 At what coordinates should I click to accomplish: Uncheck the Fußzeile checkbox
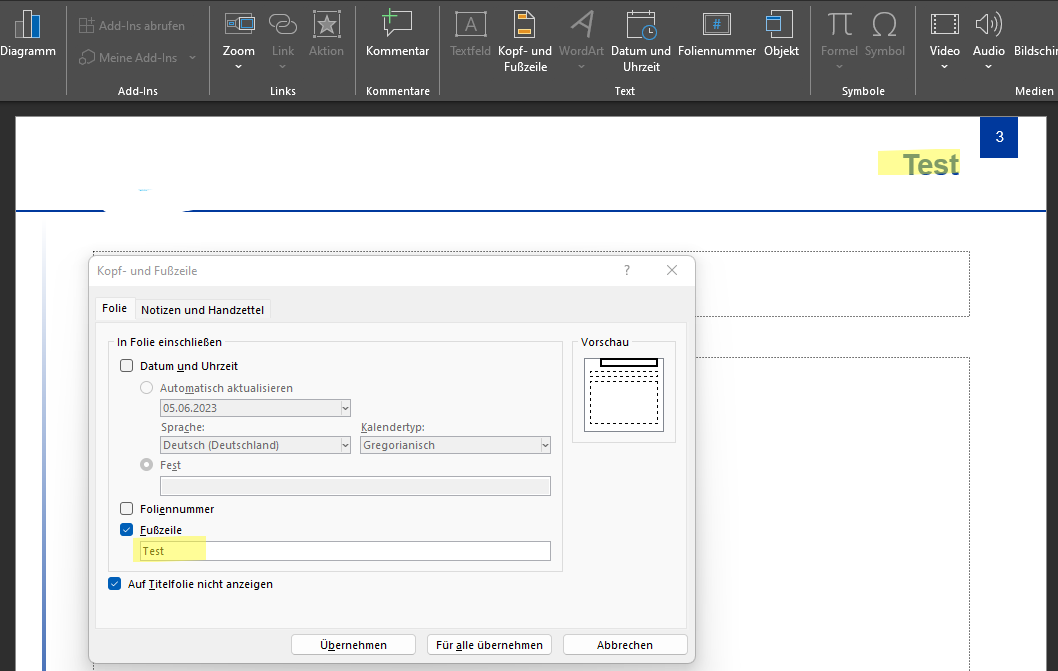click(x=126, y=530)
